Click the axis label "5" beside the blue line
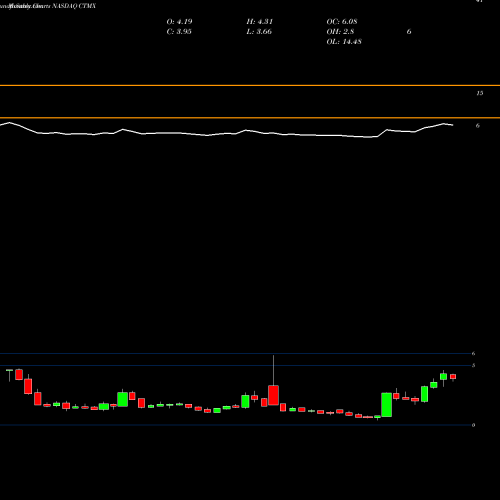The width and height of the screenshot is (500, 500). click(473, 365)
